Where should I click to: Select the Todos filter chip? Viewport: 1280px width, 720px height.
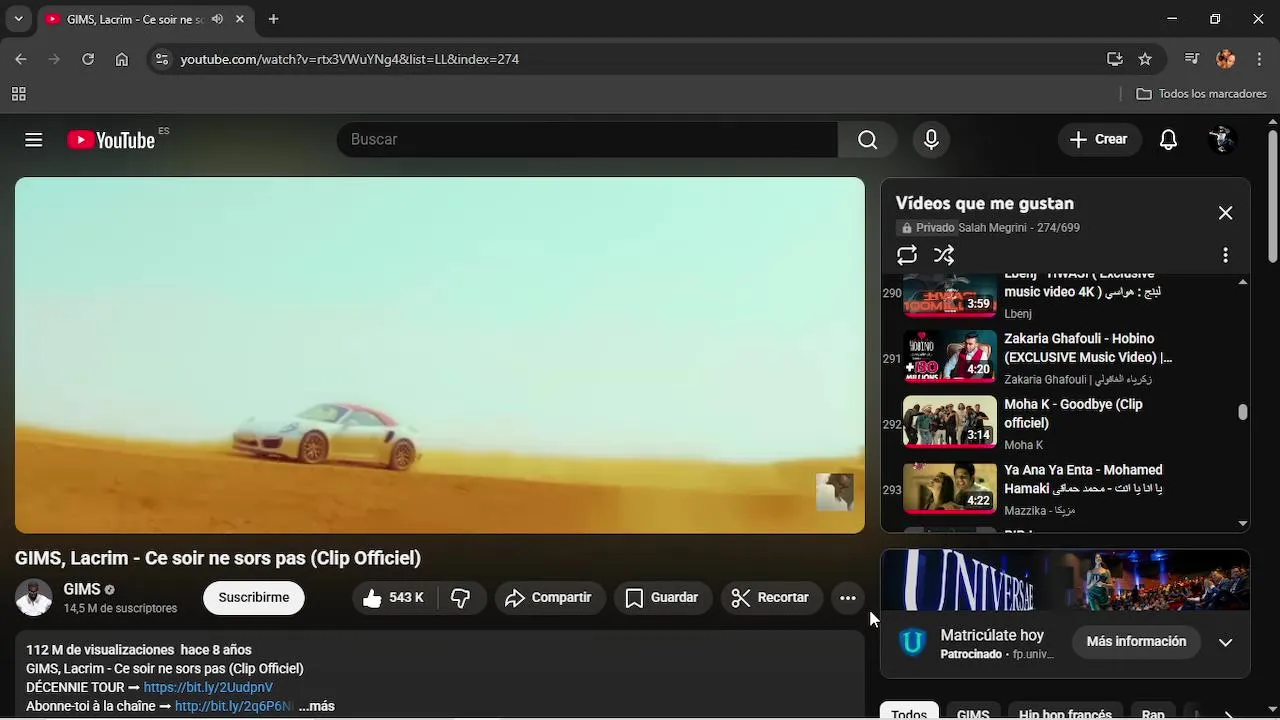coord(909,712)
